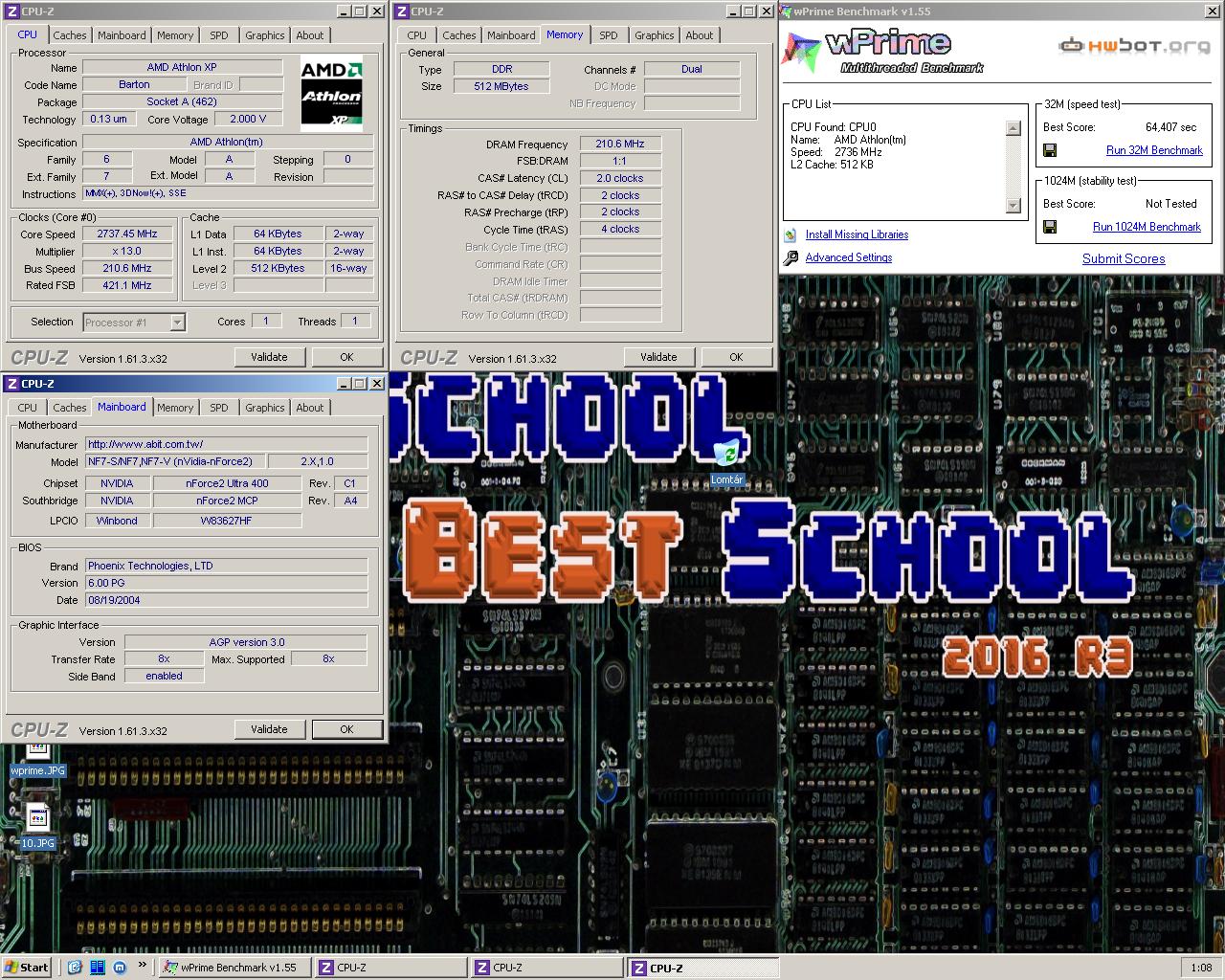This screenshot has height=980, width=1225.
Task: Open Caches tab in the CPU-Z processor window
Action: [70, 35]
